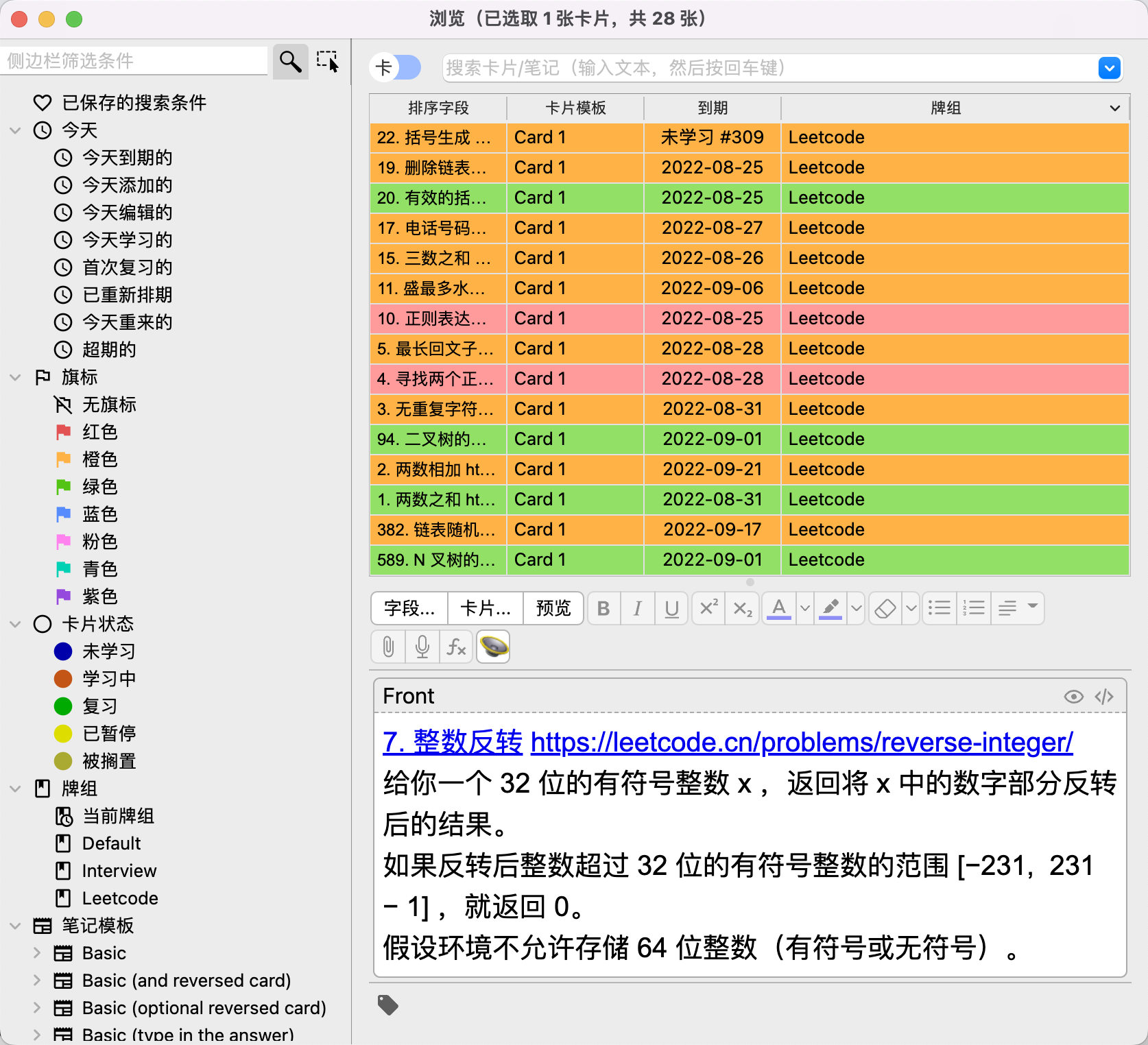Click the sidebar search magnifier icon
The width and height of the screenshot is (1148, 1045).
[290, 62]
